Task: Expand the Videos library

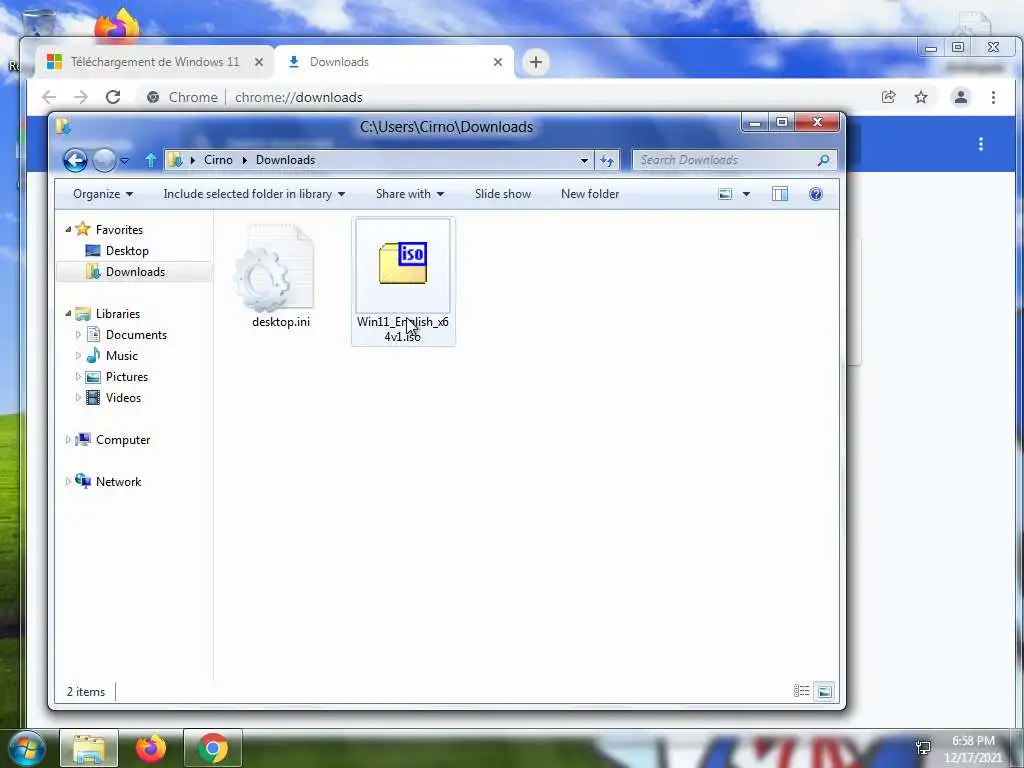Action: (78, 398)
